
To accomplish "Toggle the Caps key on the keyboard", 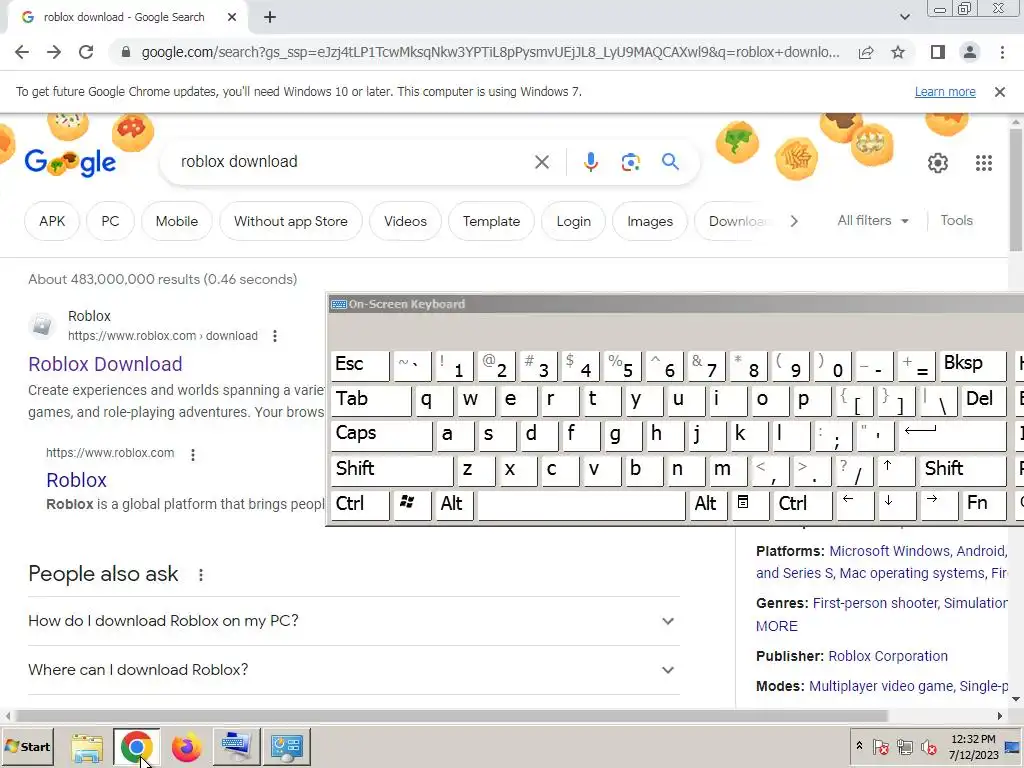I will pos(381,434).
